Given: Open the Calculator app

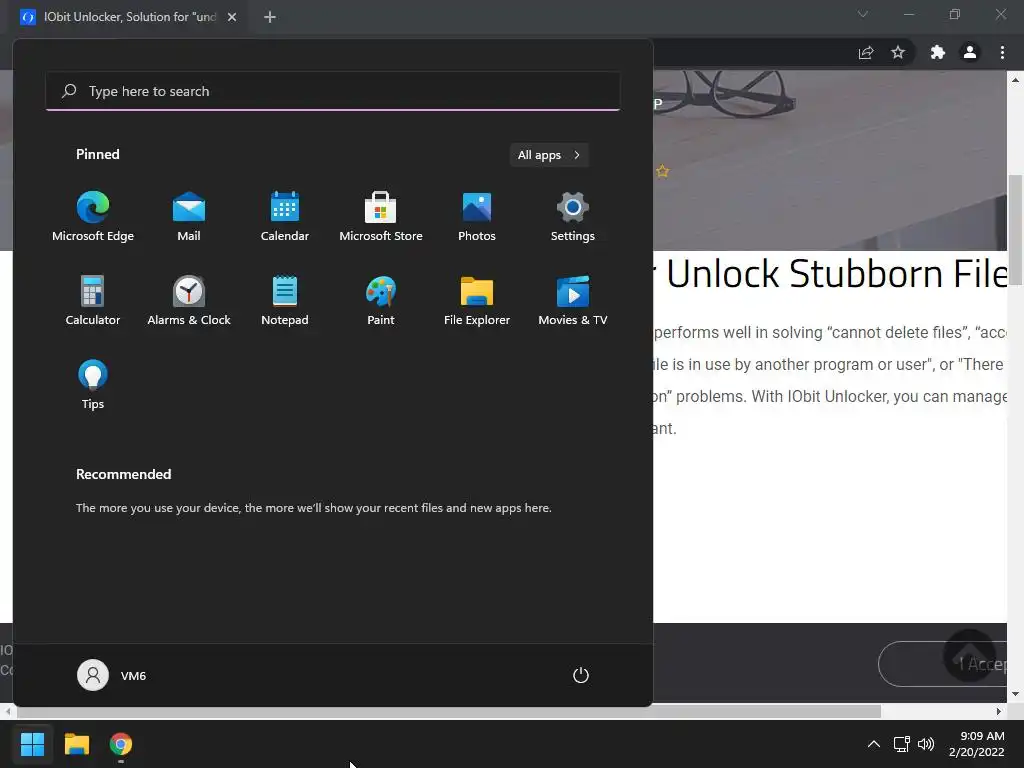Looking at the screenshot, I should [93, 300].
